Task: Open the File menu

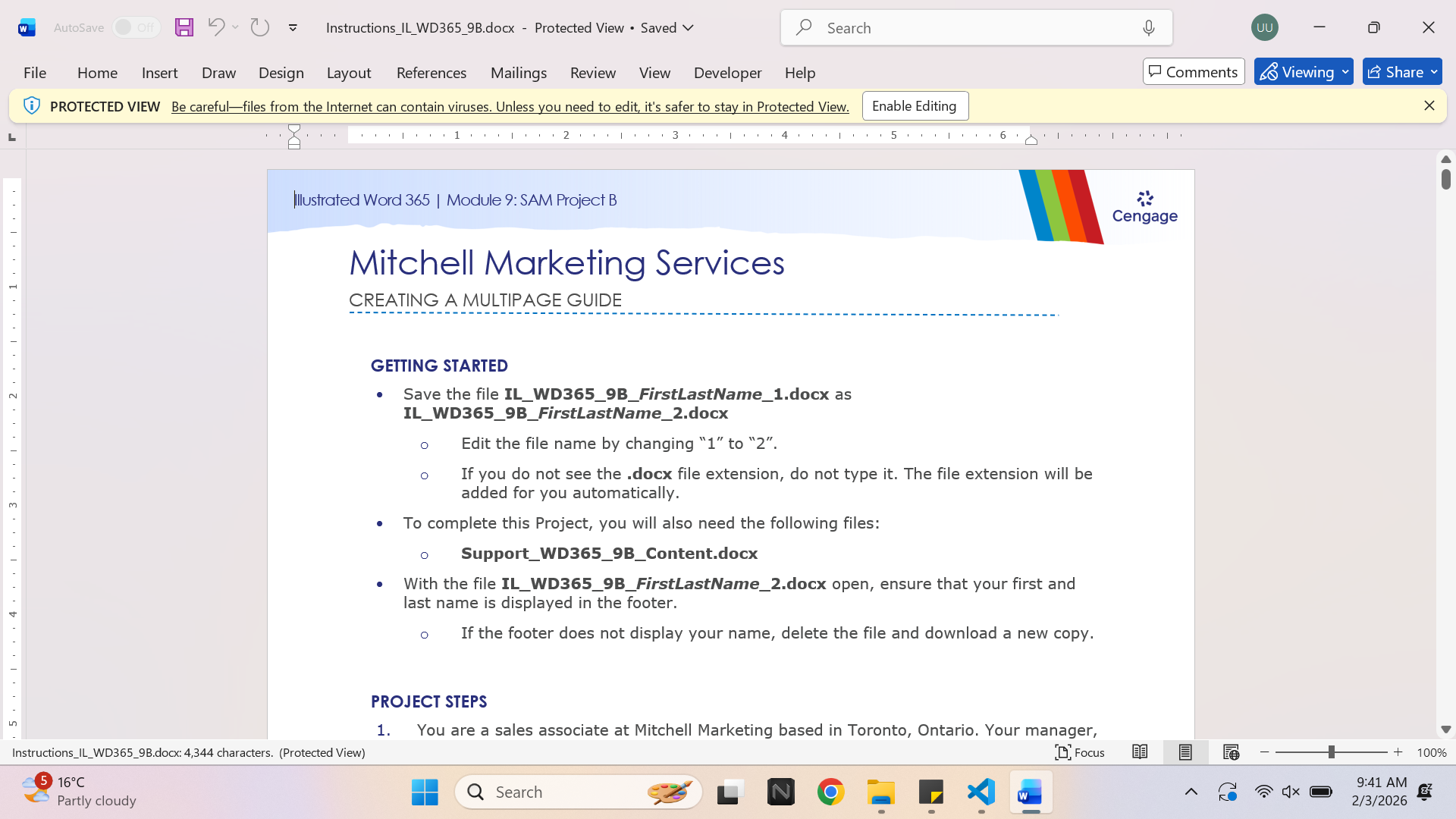Action: click(x=35, y=73)
